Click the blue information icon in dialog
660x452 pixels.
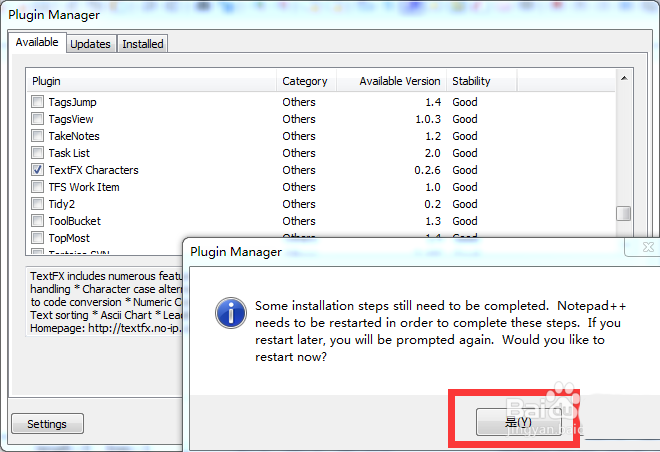tap(231, 313)
